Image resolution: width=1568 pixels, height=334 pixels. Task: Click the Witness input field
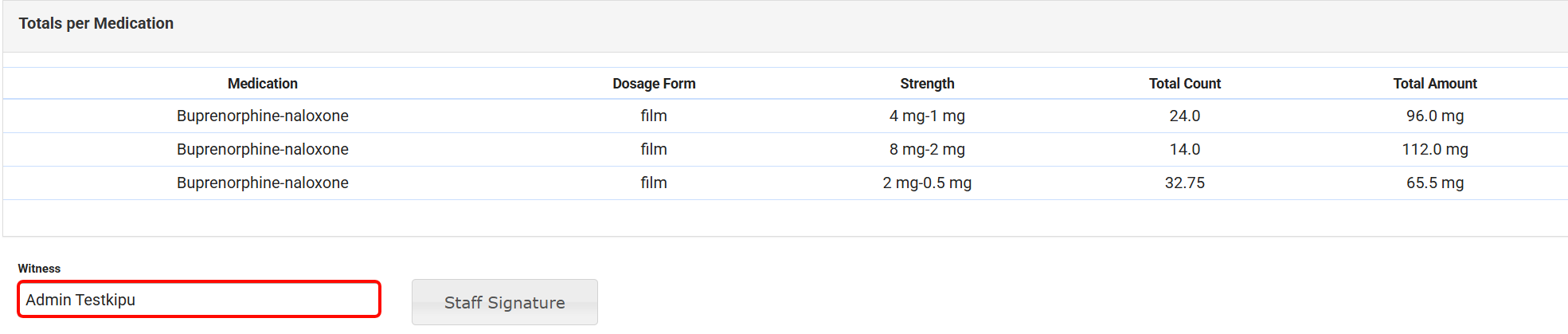[x=199, y=300]
